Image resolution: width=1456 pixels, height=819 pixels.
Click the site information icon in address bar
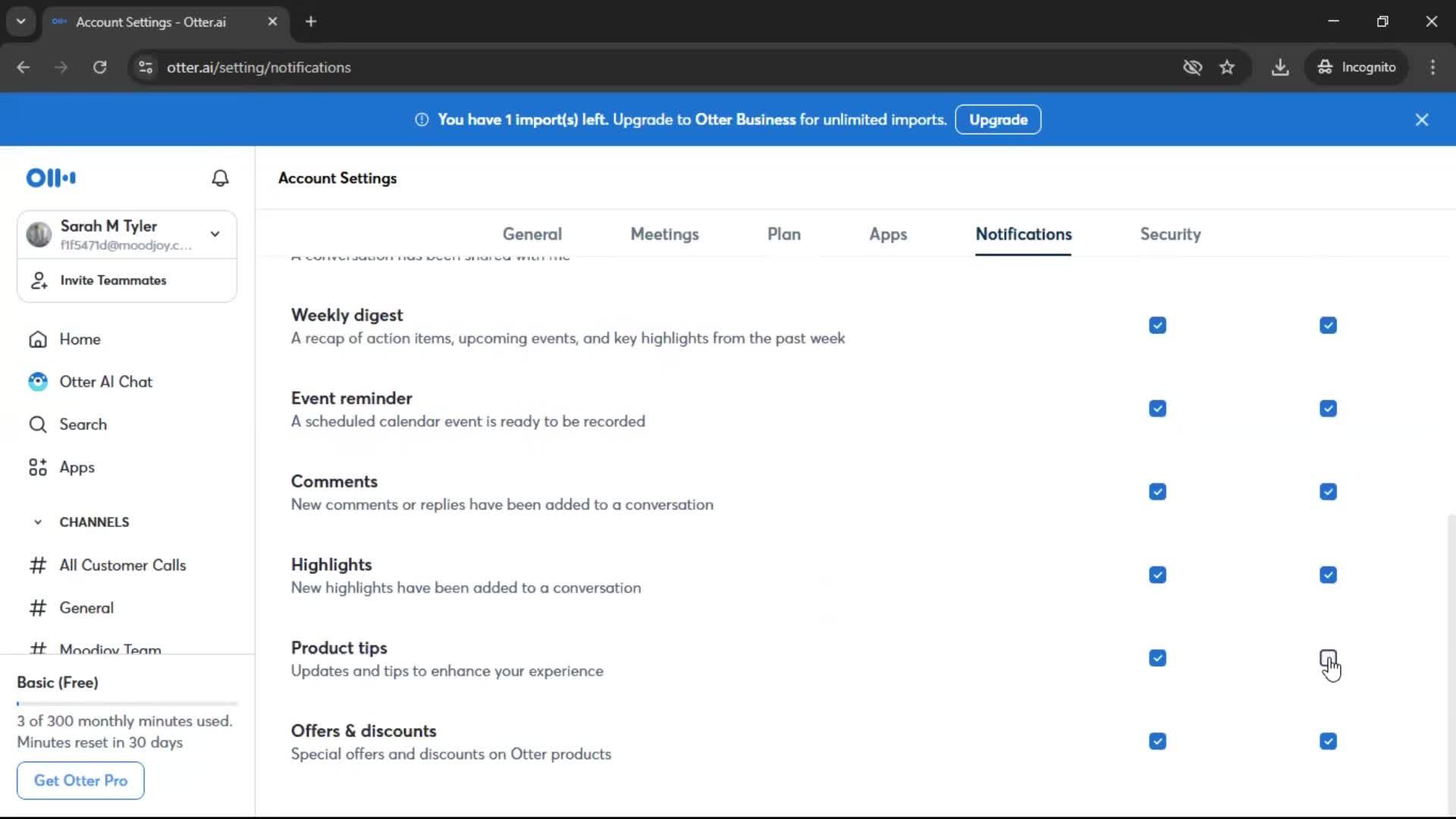click(146, 67)
